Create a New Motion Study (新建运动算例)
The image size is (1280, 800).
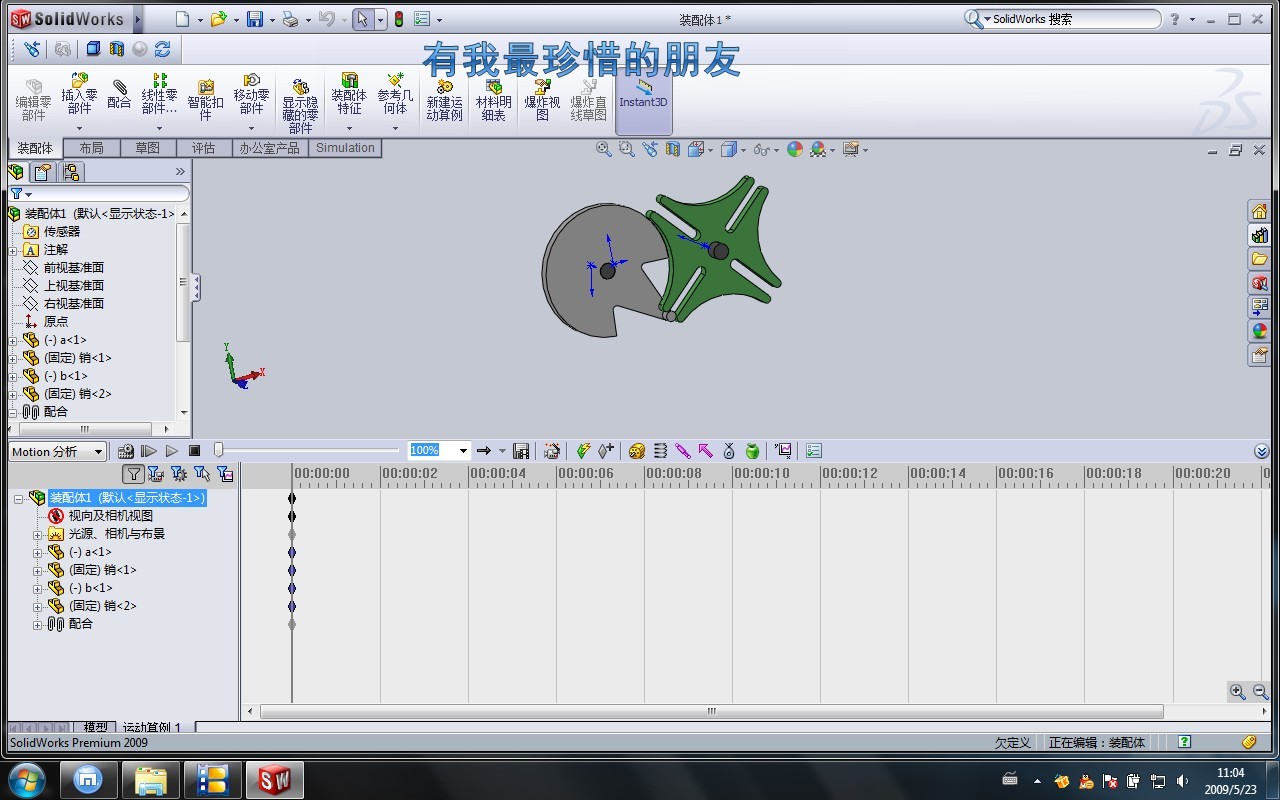click(444, 100)
